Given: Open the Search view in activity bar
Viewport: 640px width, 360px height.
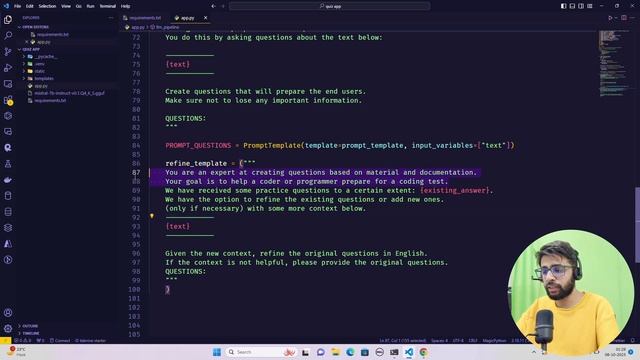Looking at the screenshot, I should tap(8, 36).
